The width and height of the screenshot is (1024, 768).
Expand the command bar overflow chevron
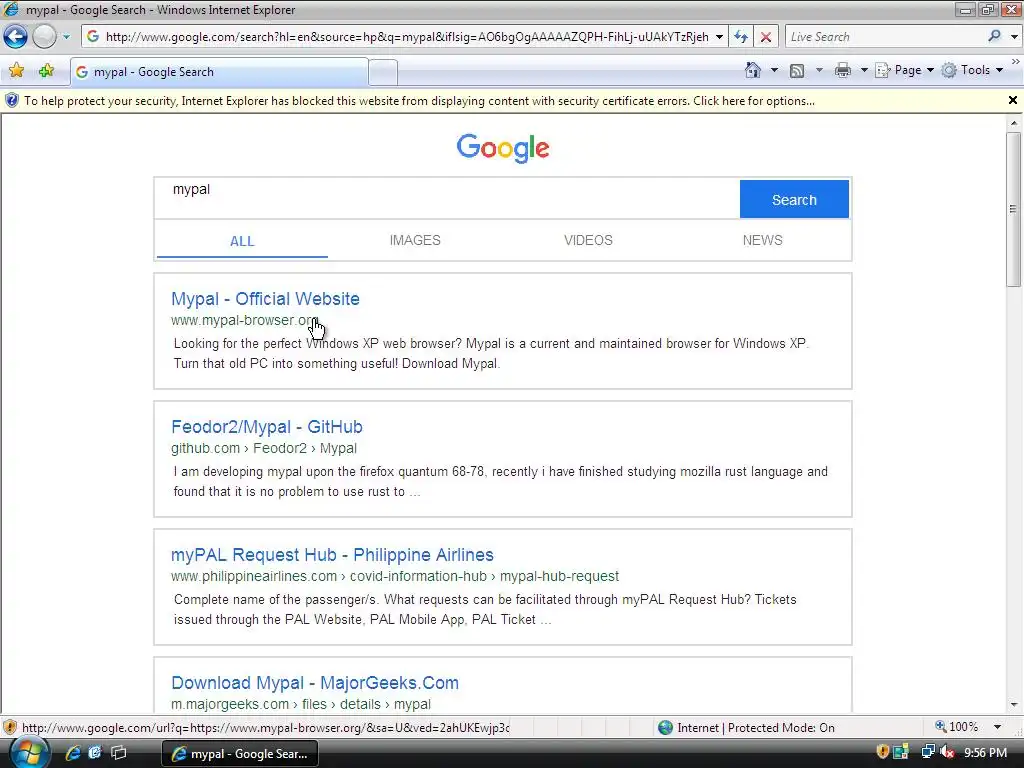coord(1016,61)
